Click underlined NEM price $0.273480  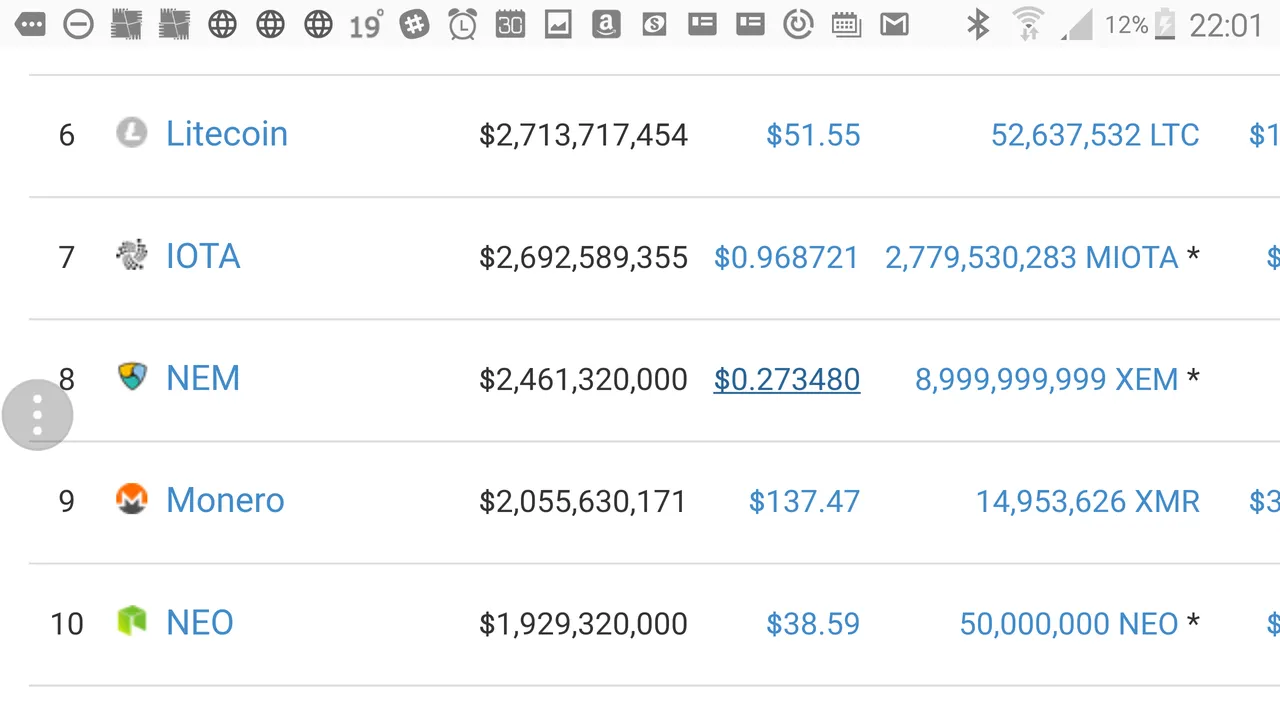[x=787, y=379]
